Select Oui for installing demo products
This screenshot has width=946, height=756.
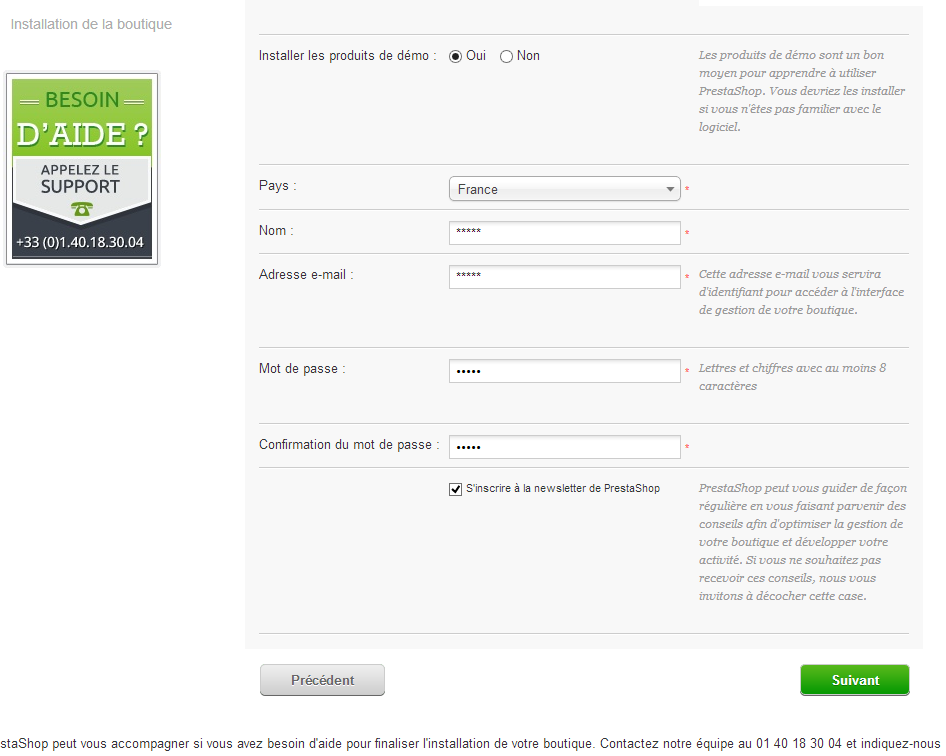(x=456, y=56)
